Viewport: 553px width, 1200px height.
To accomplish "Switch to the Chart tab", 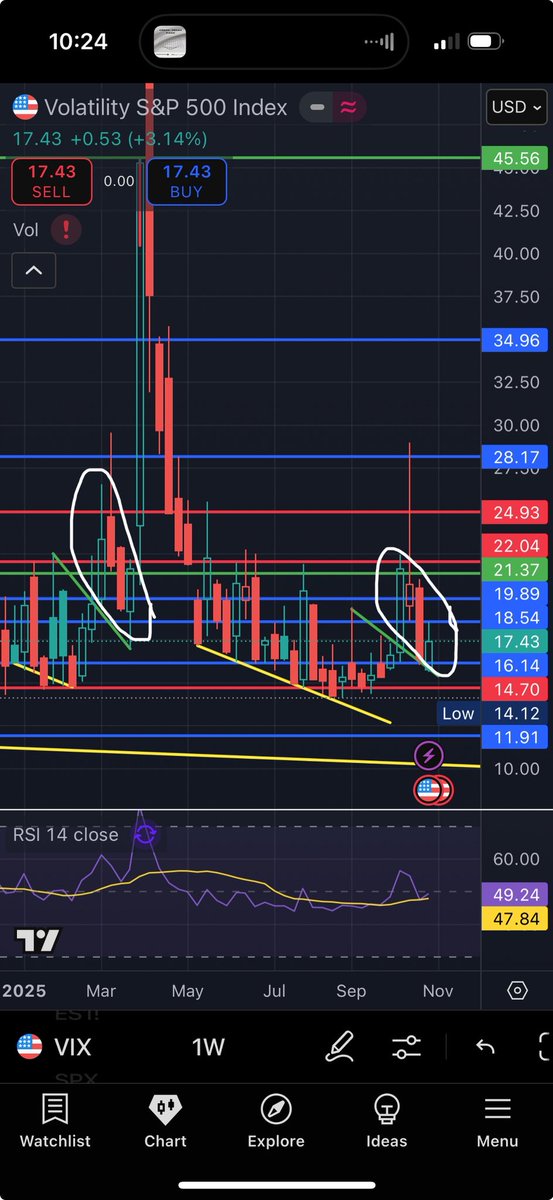I will [165, 1121].
